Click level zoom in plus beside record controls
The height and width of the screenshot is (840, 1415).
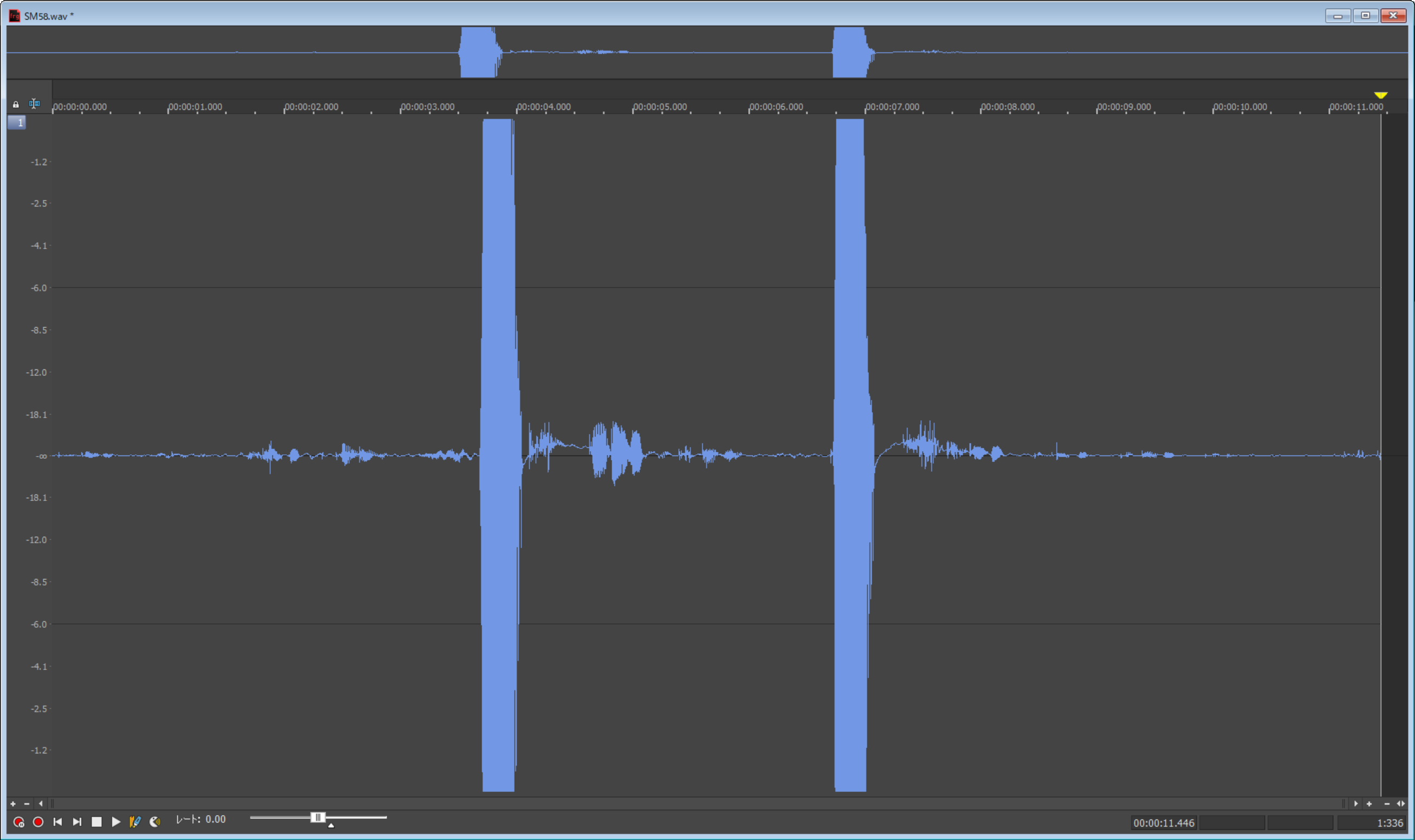(x=13, y=804)
